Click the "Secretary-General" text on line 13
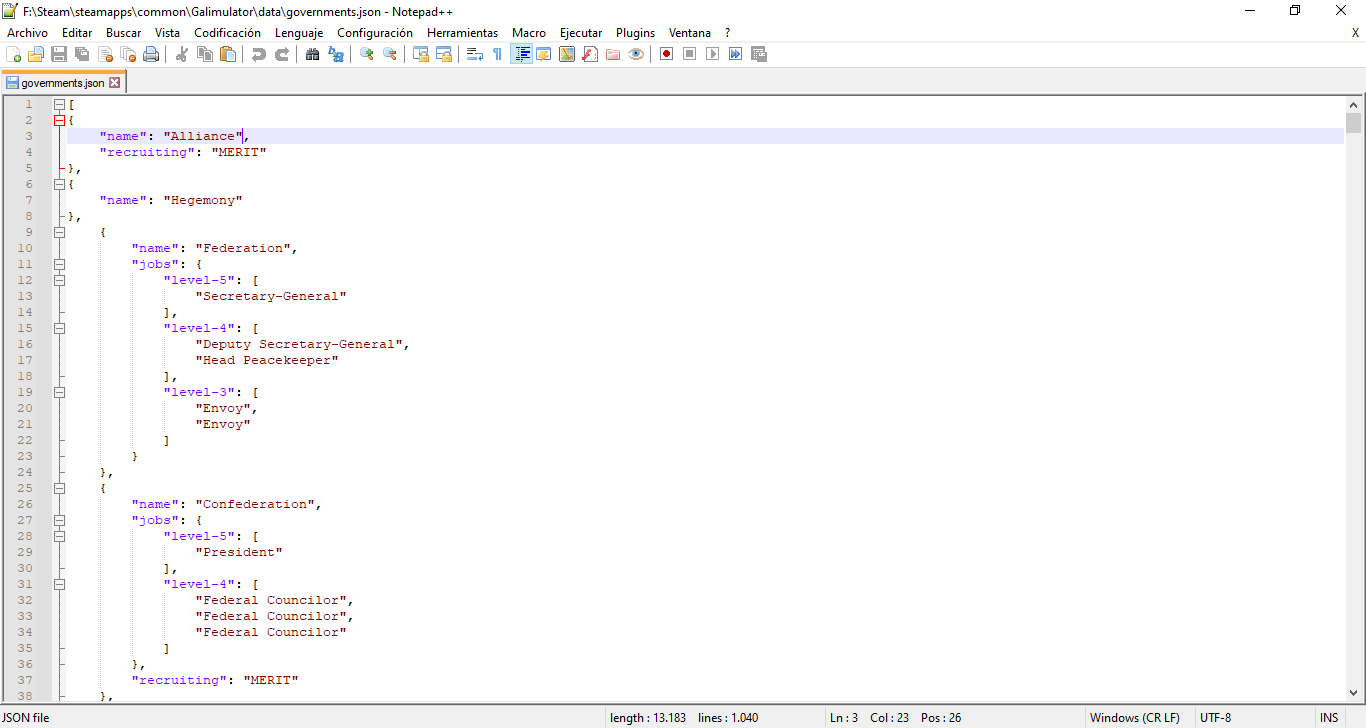The image size is (1366, 728). tap(271, 296)
